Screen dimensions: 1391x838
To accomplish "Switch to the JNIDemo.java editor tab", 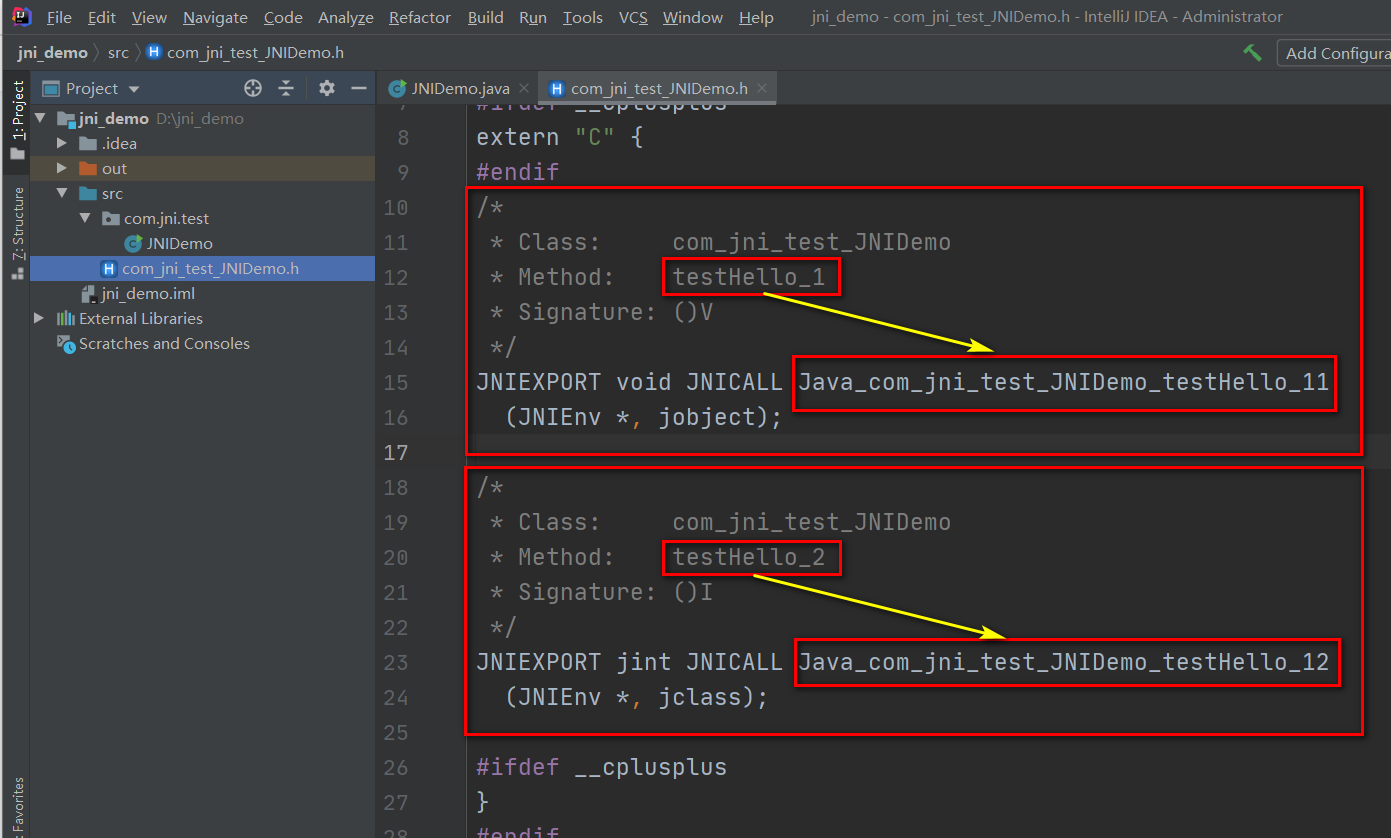I will pyautogui.click(x=459, y=88).
